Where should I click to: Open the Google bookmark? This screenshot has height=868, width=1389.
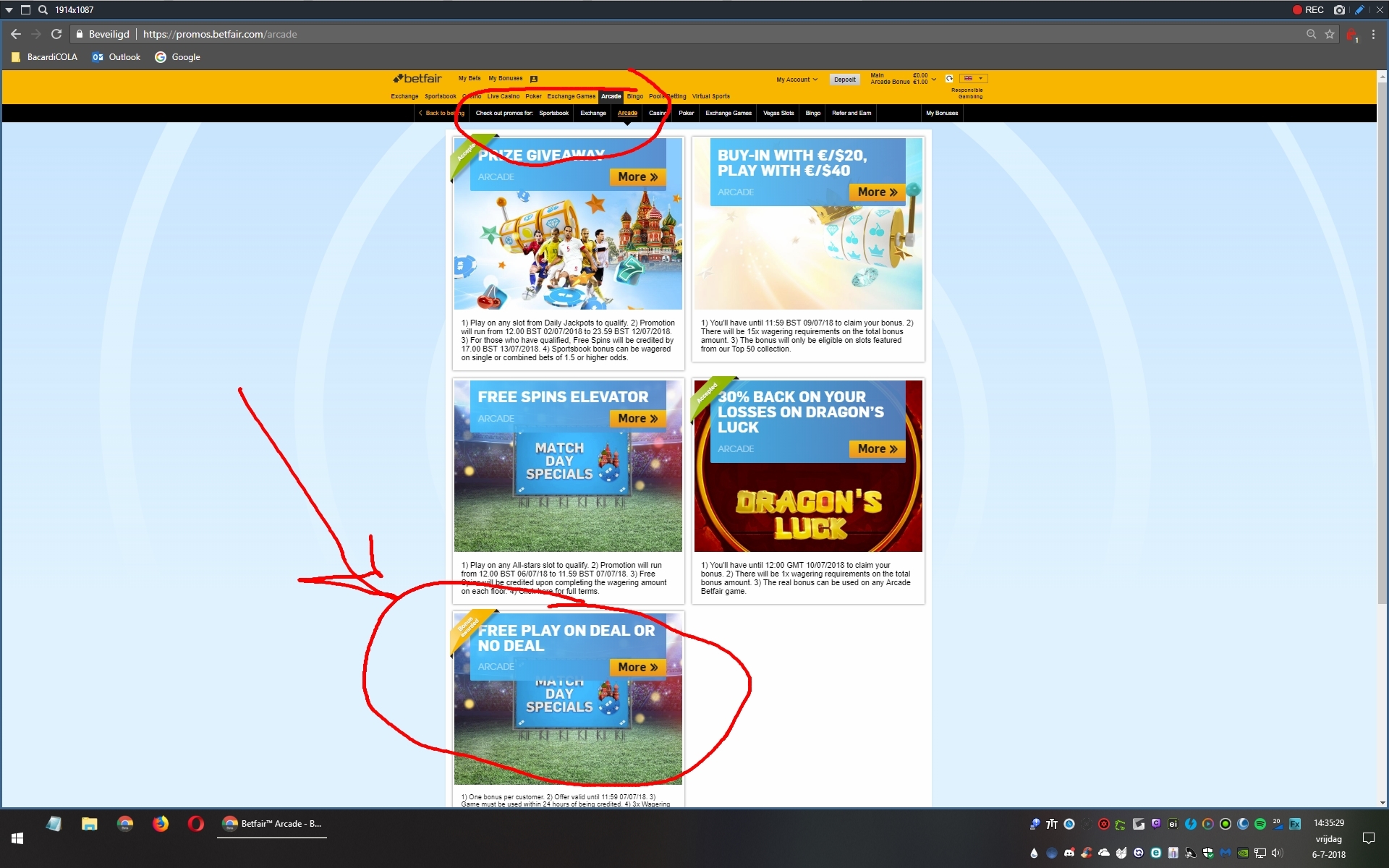[178, 57]
